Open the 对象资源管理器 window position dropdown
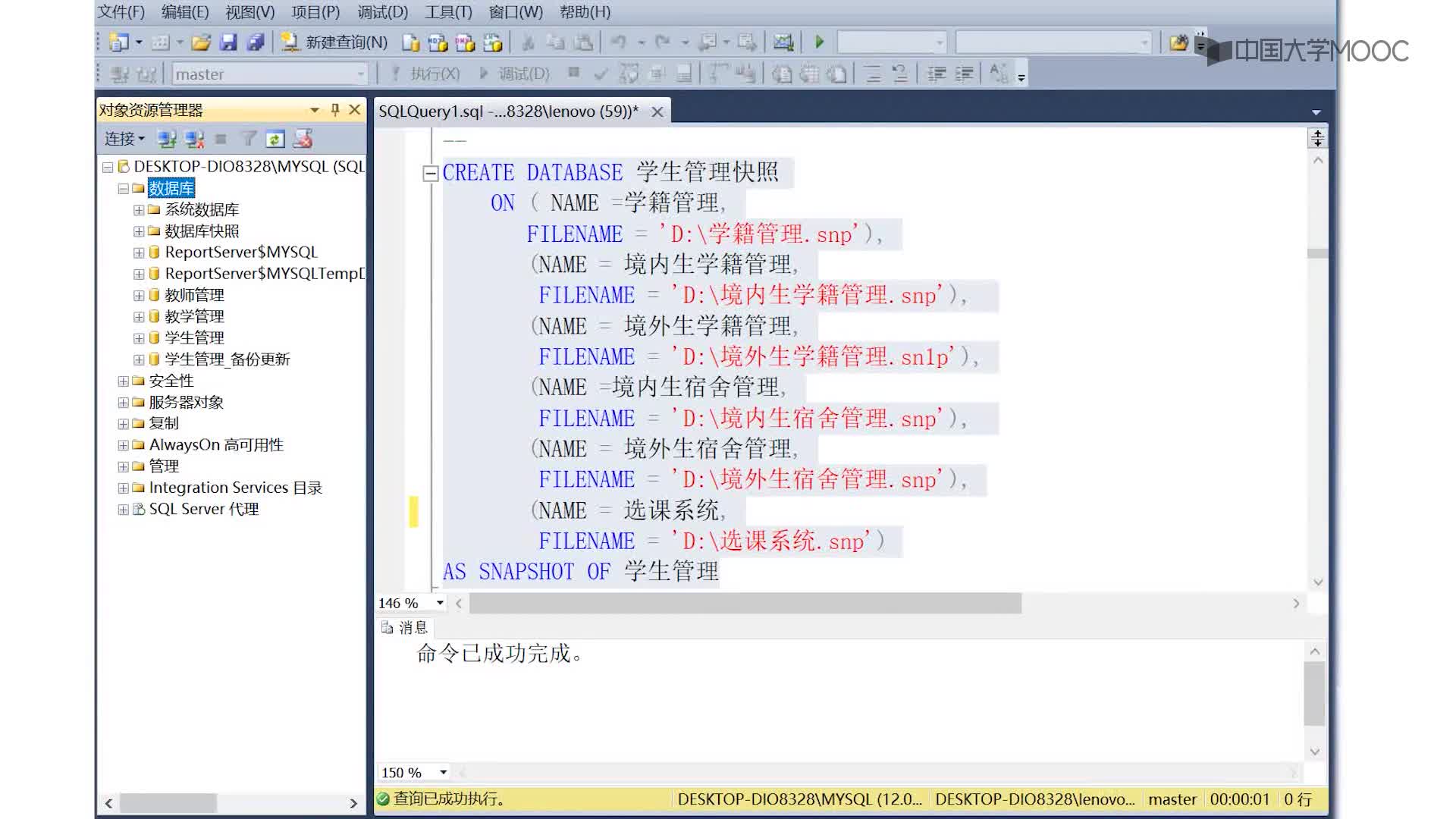 pyautogui.click(x=314, y=111)
